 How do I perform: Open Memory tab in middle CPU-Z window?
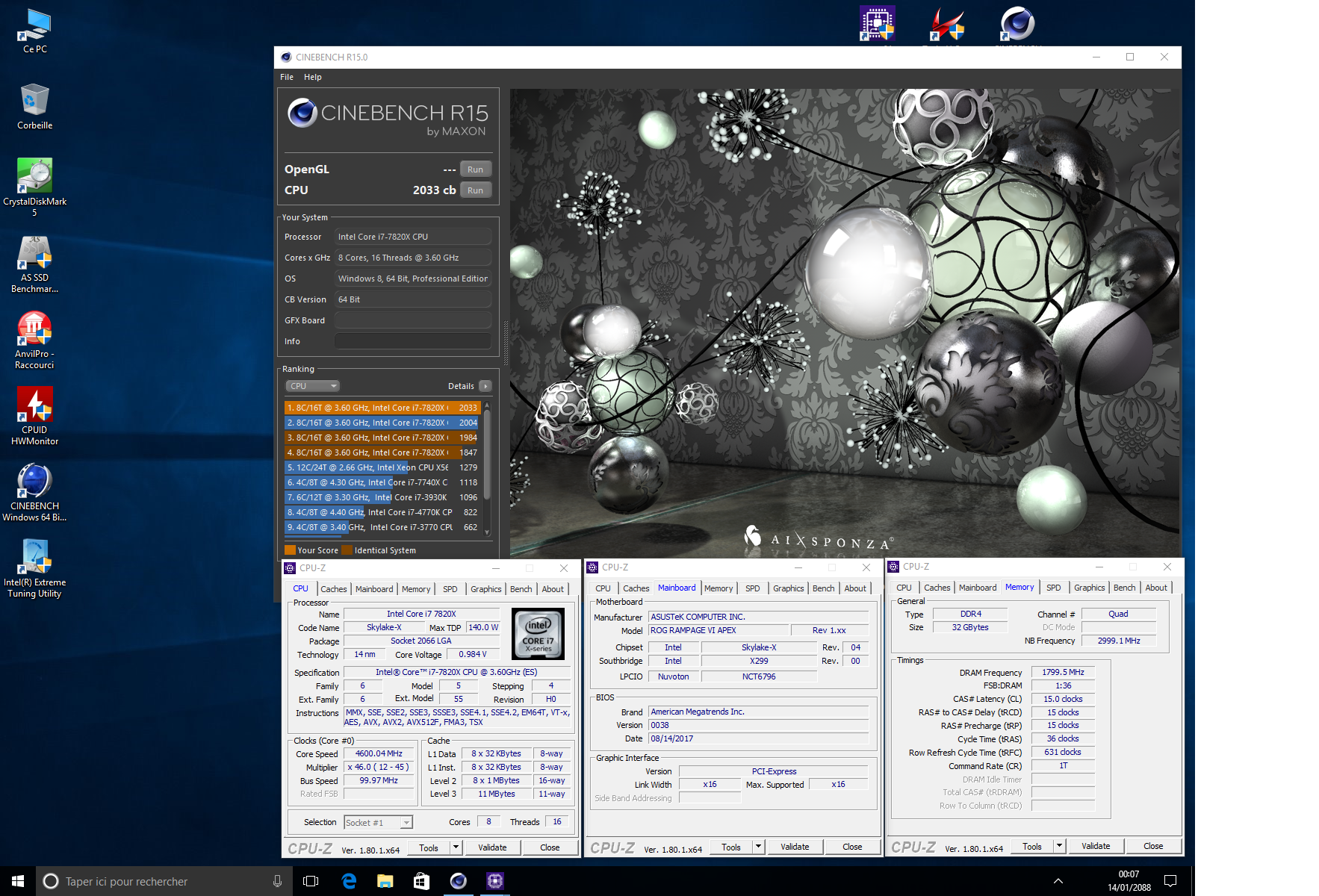719,588
